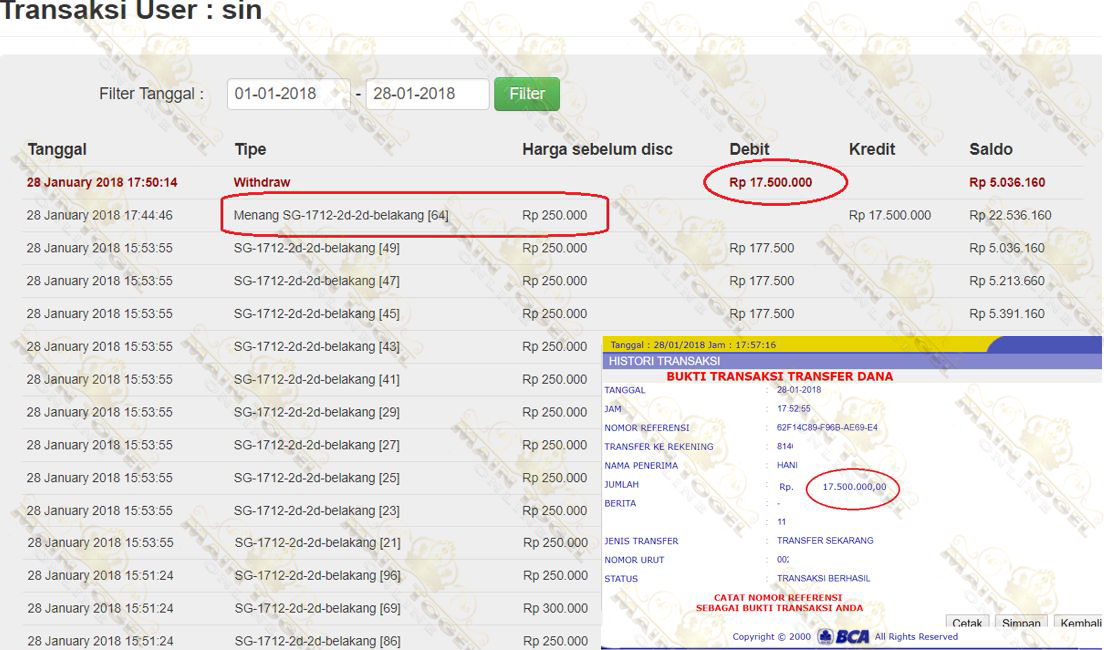This screenshot has height=650, width=1104.
Task: Click the Rp 22.536.160 saldo value
Action: 1010,215
